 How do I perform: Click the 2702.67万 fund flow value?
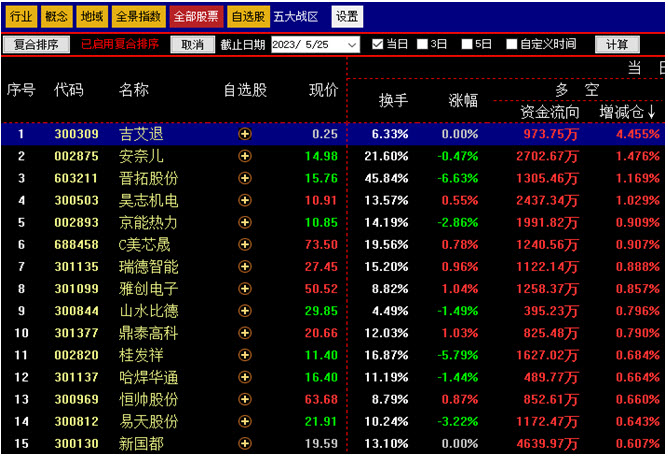point(547,156)
